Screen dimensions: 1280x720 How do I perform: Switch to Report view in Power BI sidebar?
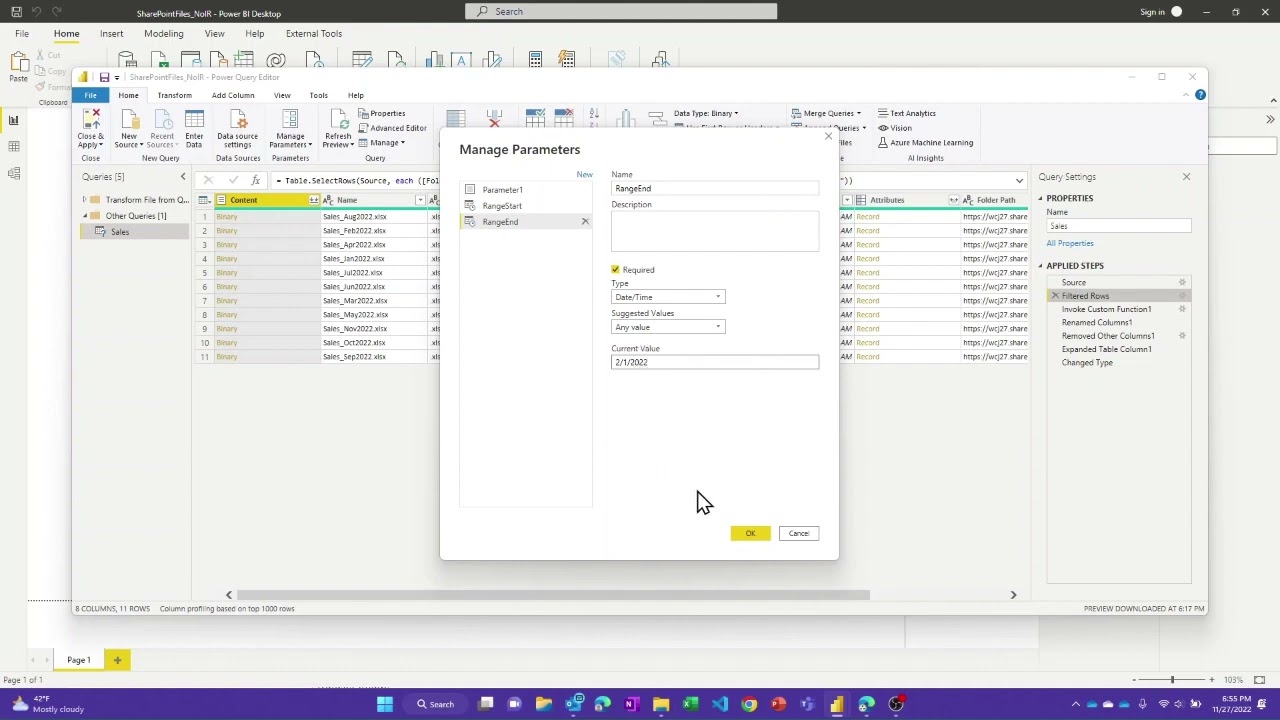point(14,120)
